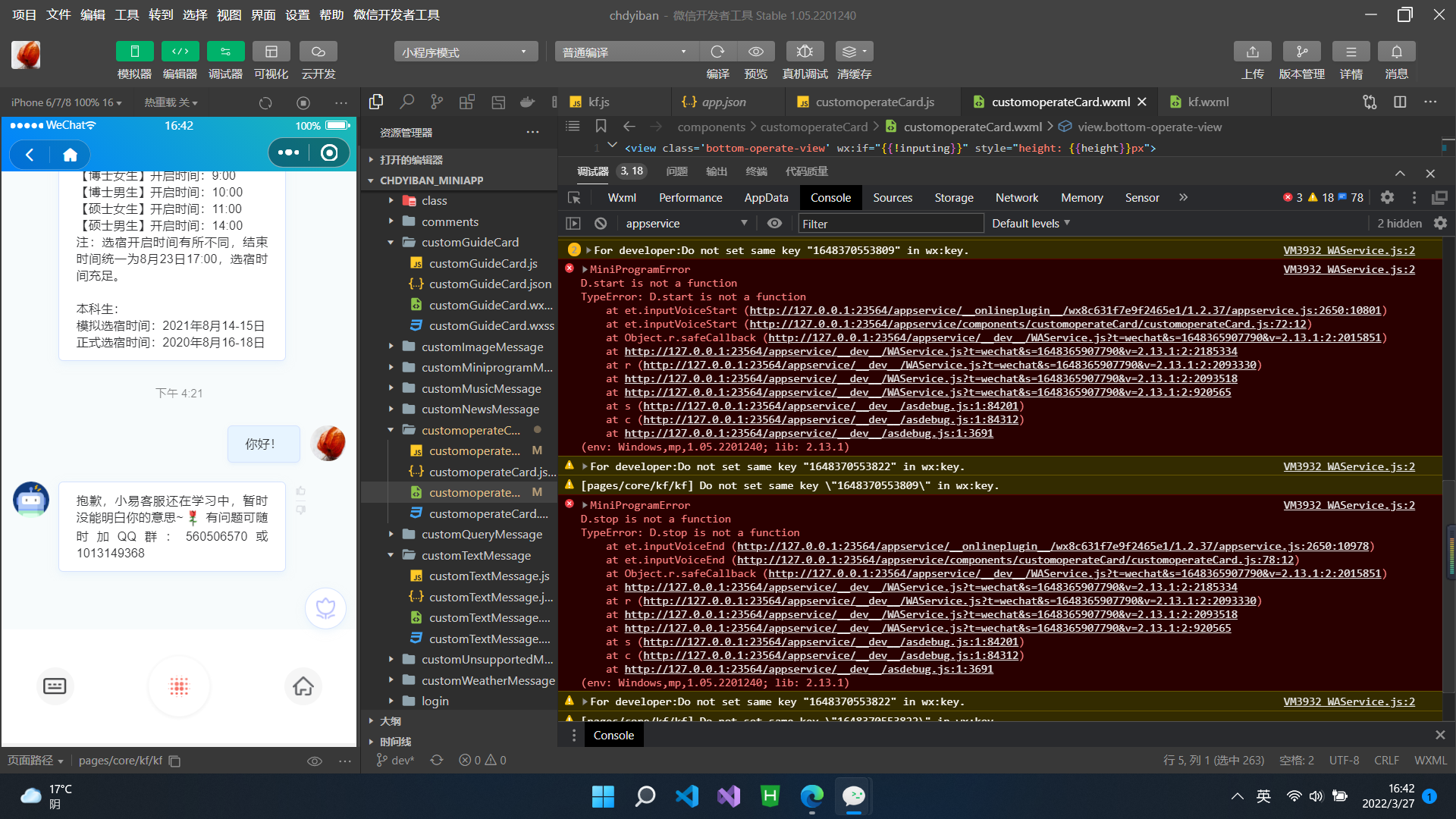Open the search icon in the sidebar
The width and height of the screenshot is (1456, 819).
(x=407, y=102)
